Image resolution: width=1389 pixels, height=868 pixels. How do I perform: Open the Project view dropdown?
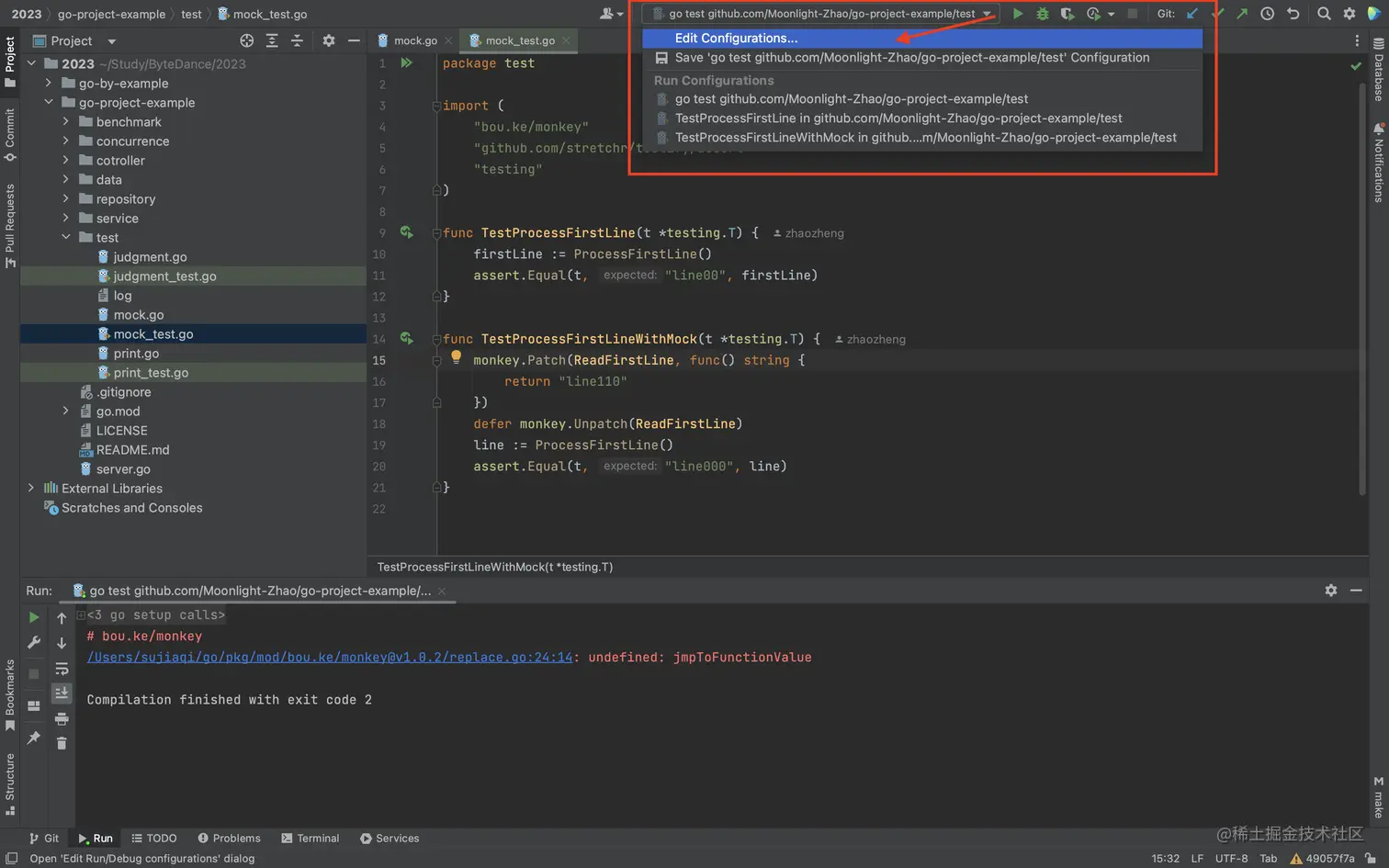pos(111,41)
